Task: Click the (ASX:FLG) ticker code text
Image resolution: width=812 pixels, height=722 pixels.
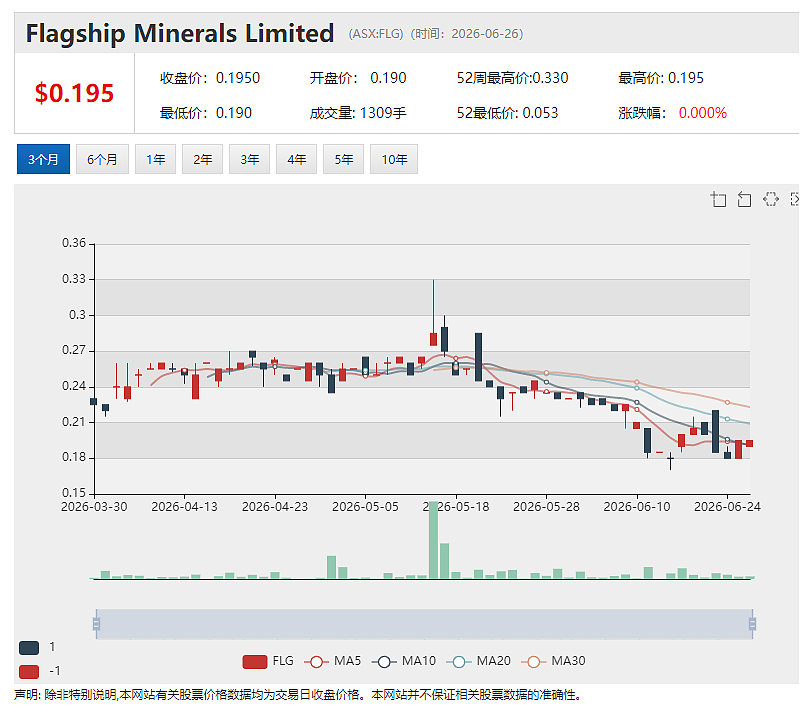Action: pos(376,34)
